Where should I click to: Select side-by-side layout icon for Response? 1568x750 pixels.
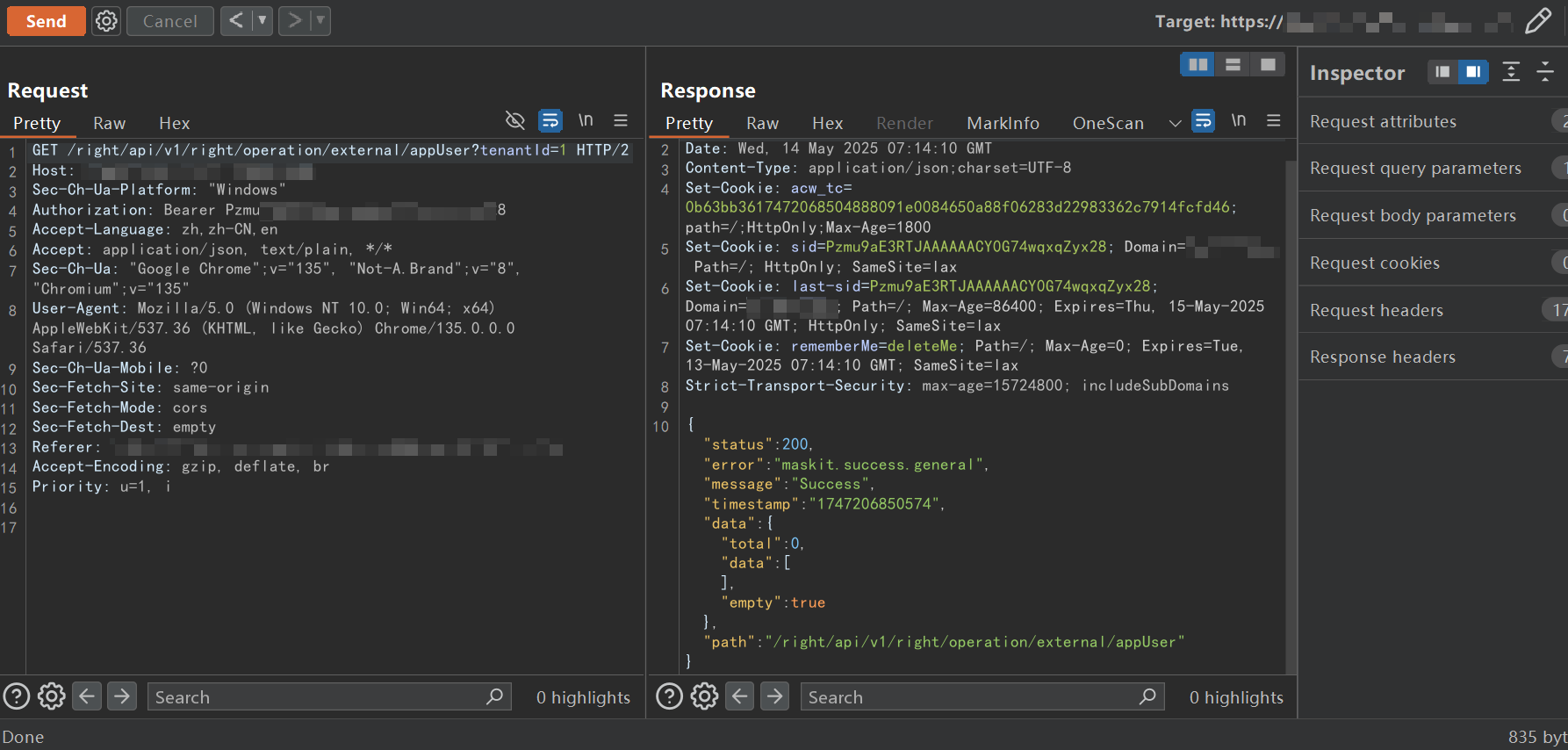[x=1198, y=64]
